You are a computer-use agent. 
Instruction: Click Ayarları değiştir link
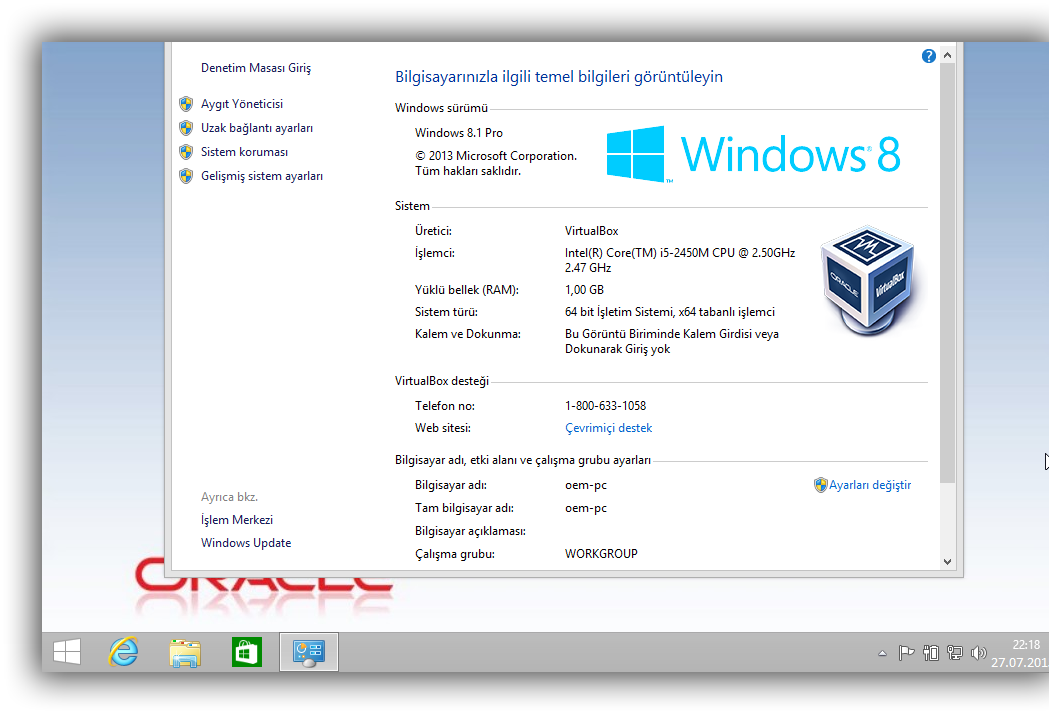(x=870, y=485)
